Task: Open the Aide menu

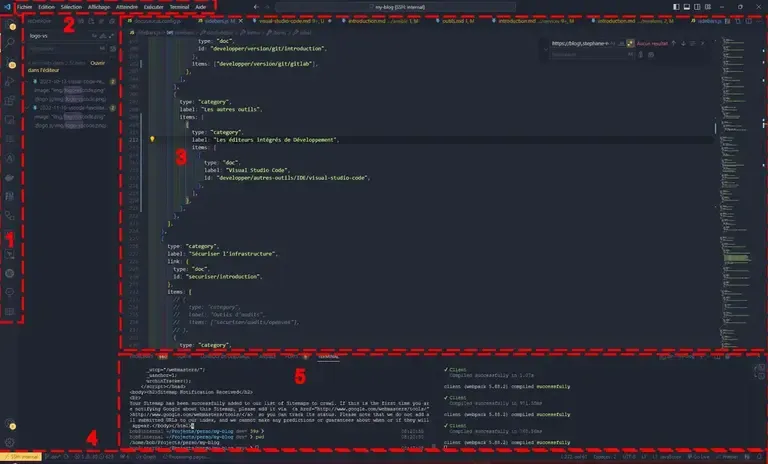Action: coord(201,7)
